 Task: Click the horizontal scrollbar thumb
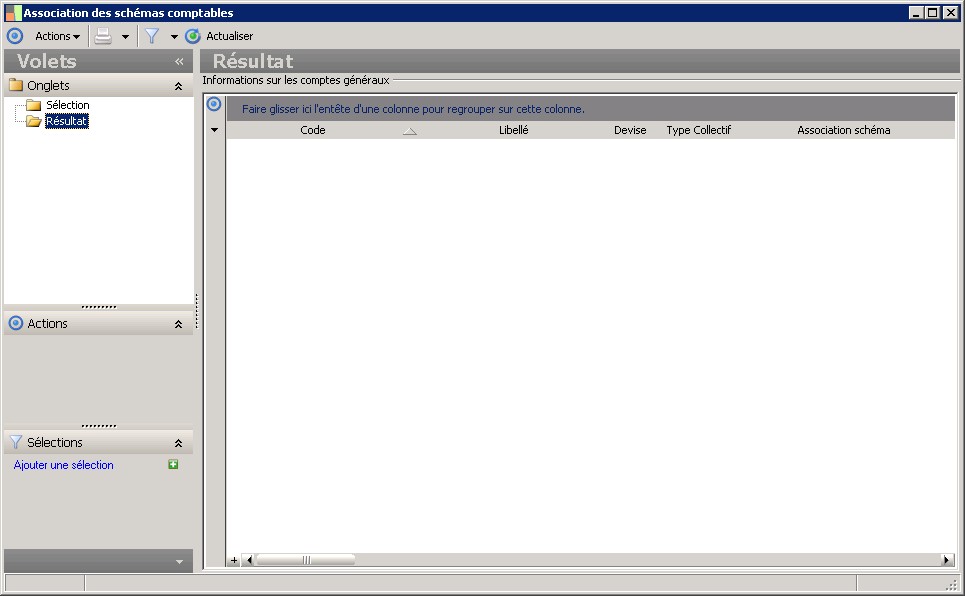(306, 560)
